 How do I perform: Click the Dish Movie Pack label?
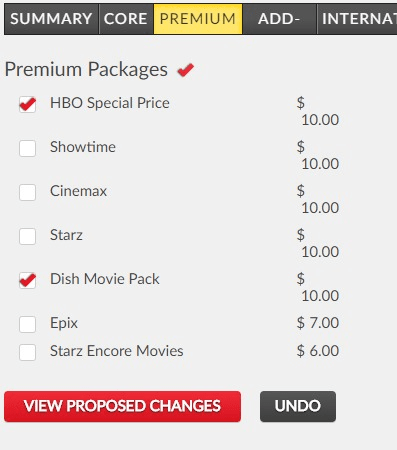[x=105, y=279]
